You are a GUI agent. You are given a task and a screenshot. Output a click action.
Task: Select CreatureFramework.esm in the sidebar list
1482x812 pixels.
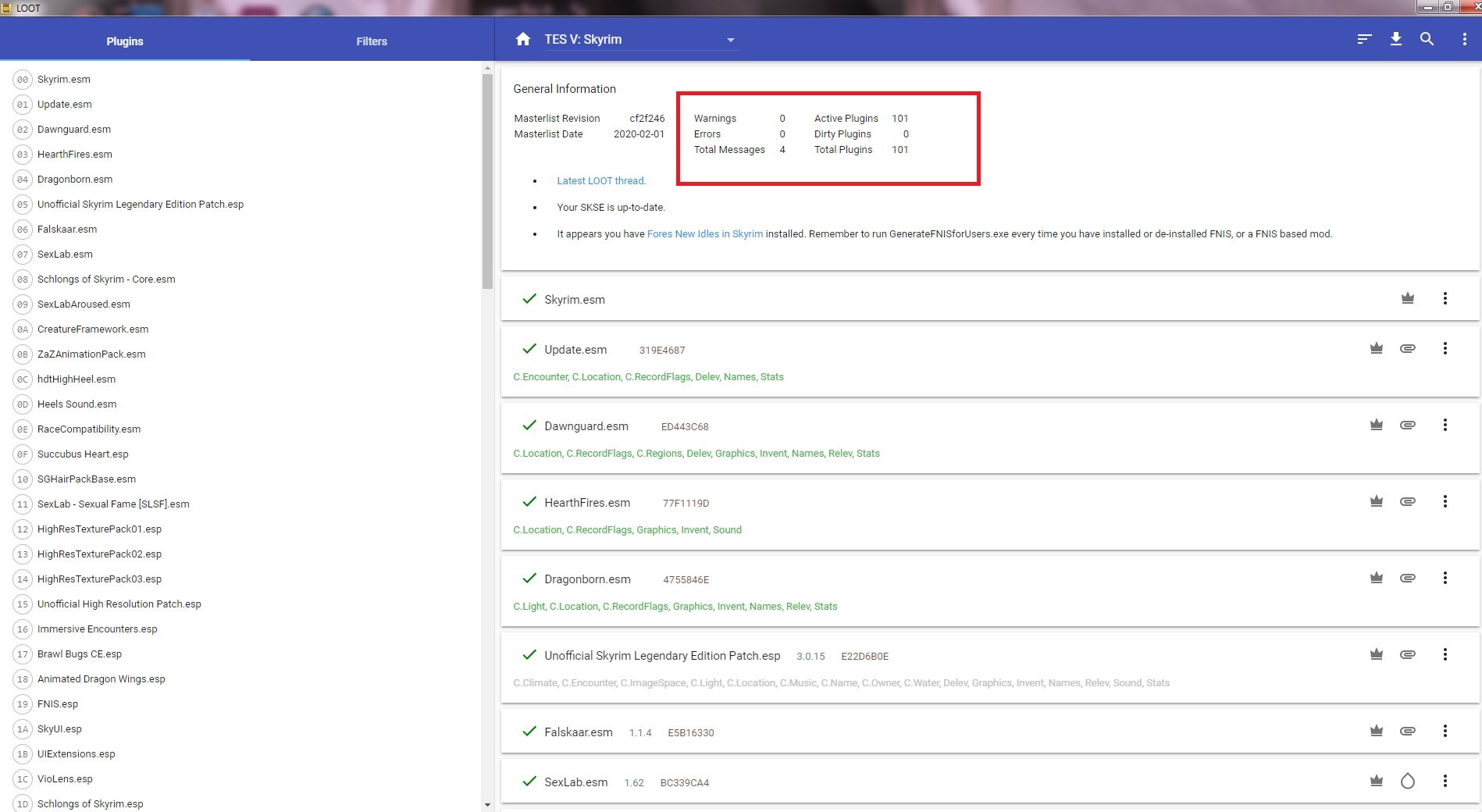tap(93, 329)
